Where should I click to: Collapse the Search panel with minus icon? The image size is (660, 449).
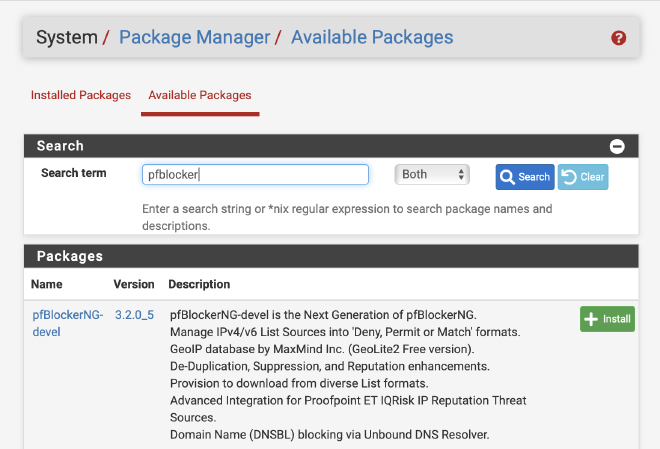(x=617, y=146)
